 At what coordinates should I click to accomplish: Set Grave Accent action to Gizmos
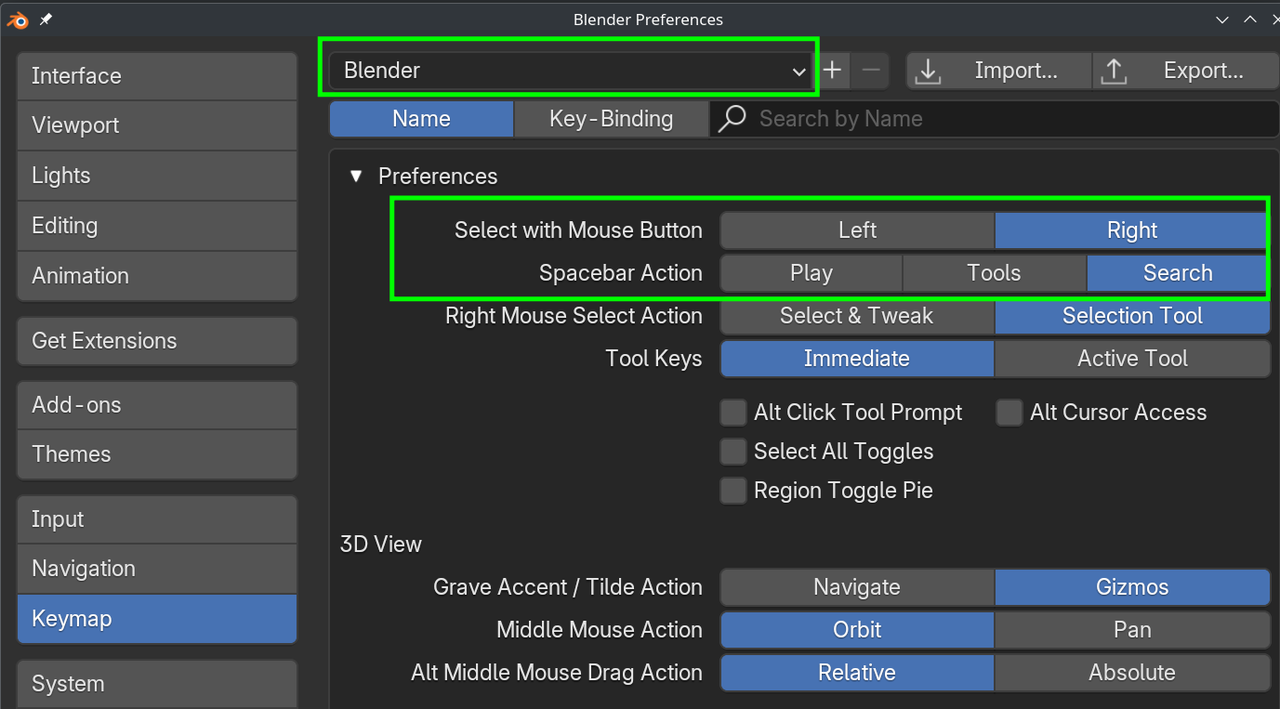click(x=1132, y=587)
